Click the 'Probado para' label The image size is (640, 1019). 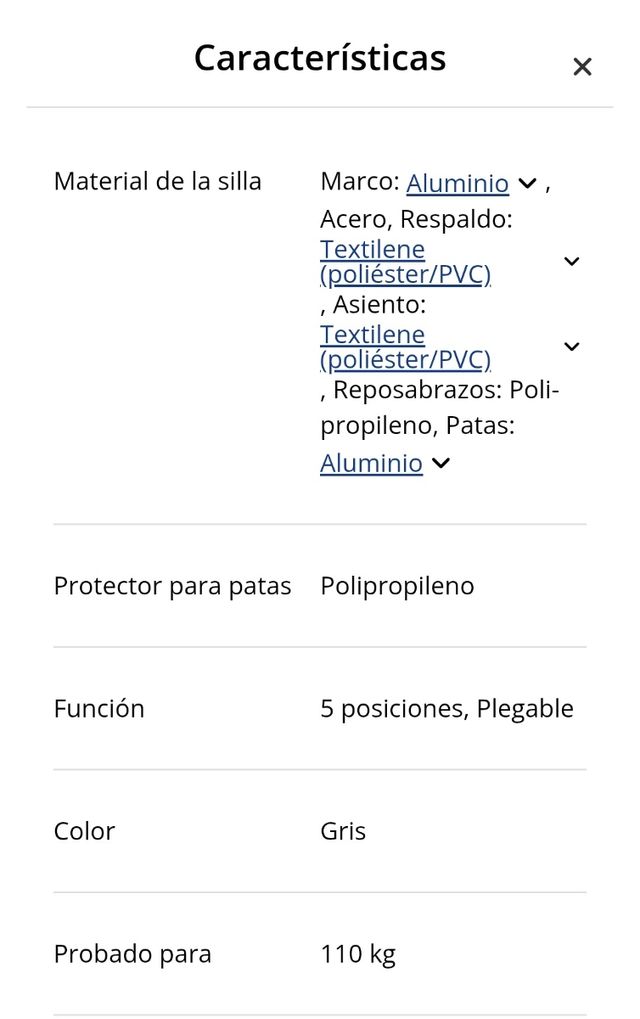pos(132,954)
